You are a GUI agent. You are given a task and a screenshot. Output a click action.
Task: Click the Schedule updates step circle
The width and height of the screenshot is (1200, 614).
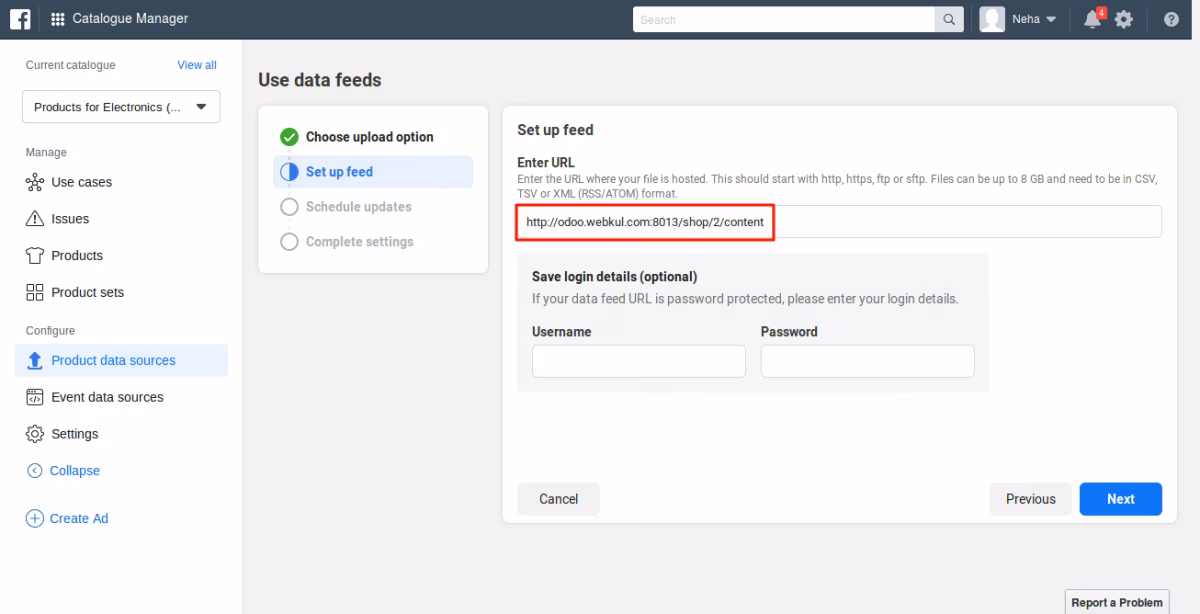tap(290, 207)
